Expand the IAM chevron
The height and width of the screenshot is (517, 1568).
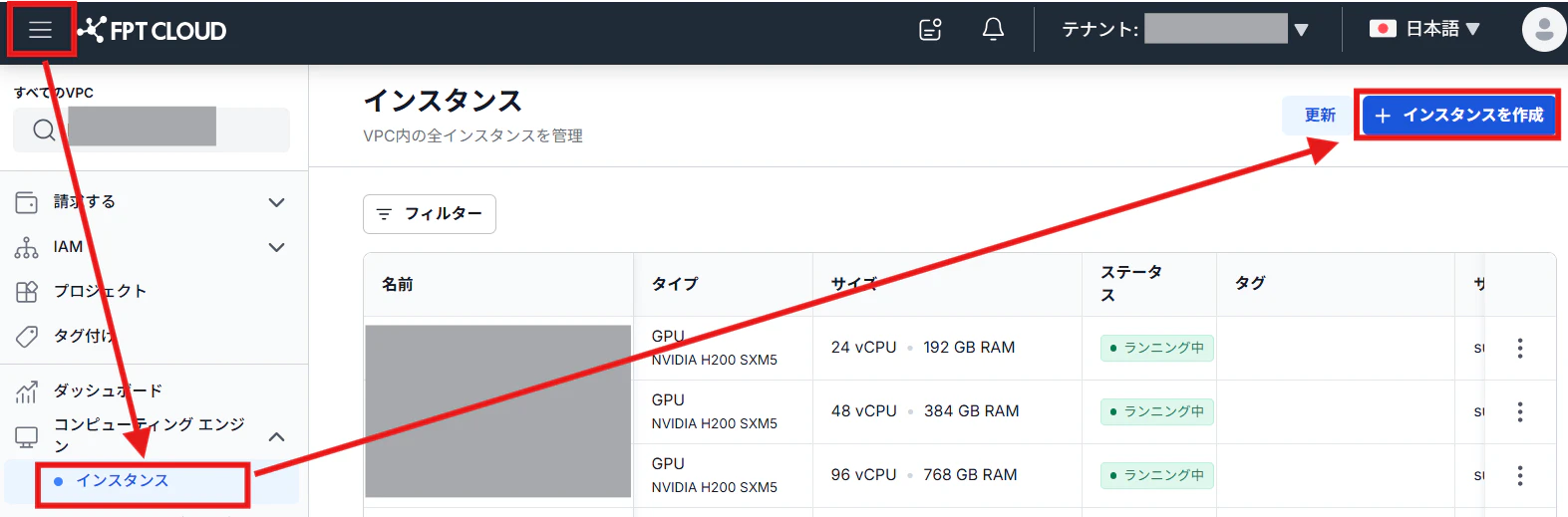277,247
